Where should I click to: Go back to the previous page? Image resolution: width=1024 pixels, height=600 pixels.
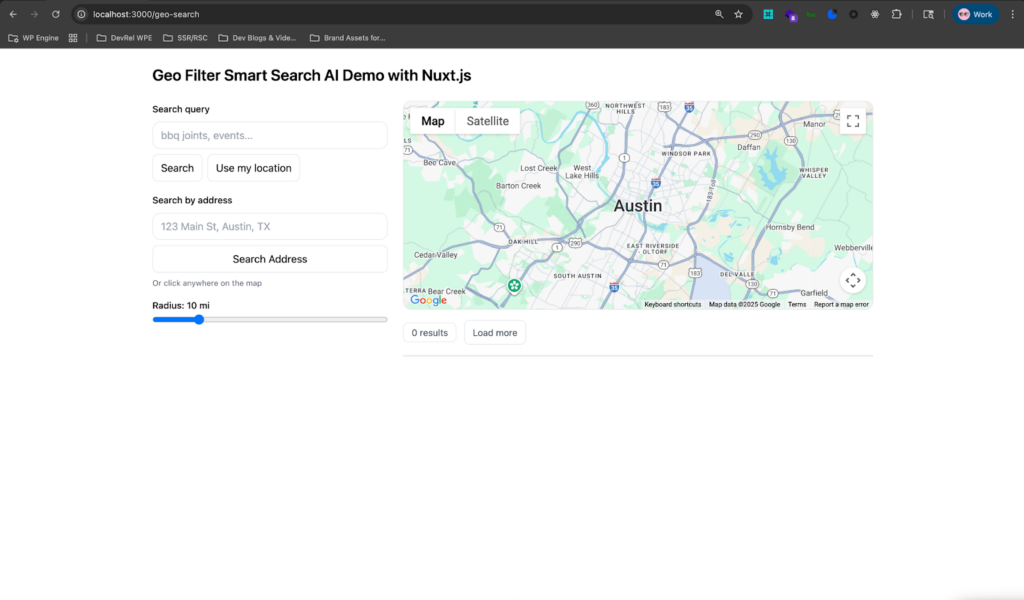[x=13, y=14]
